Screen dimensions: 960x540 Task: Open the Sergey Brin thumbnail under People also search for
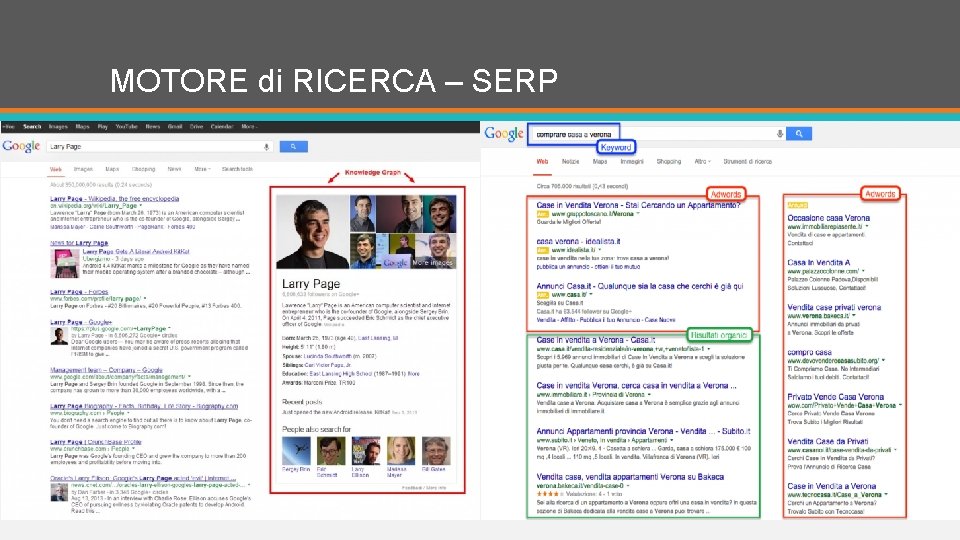(x=296, y=451)
